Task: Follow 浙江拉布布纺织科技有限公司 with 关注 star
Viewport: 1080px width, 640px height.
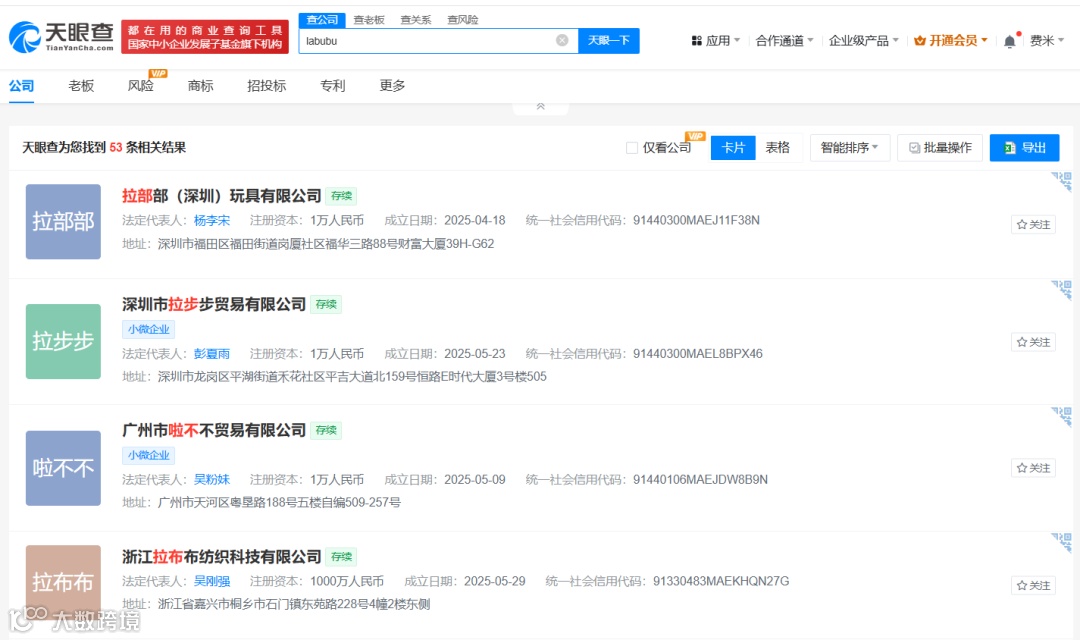Action: pos(1033,586)
